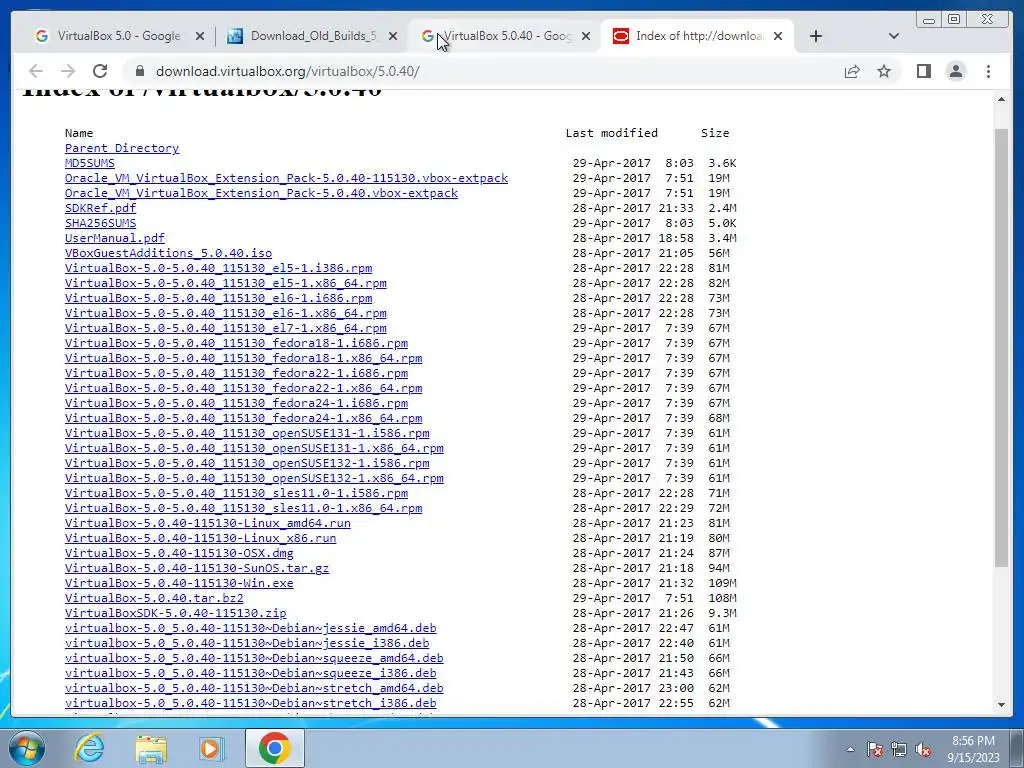Viewport: 1024px width, 768px height.
Task: Open the clock showing 8:56 PM
Action: pos(973,749)
